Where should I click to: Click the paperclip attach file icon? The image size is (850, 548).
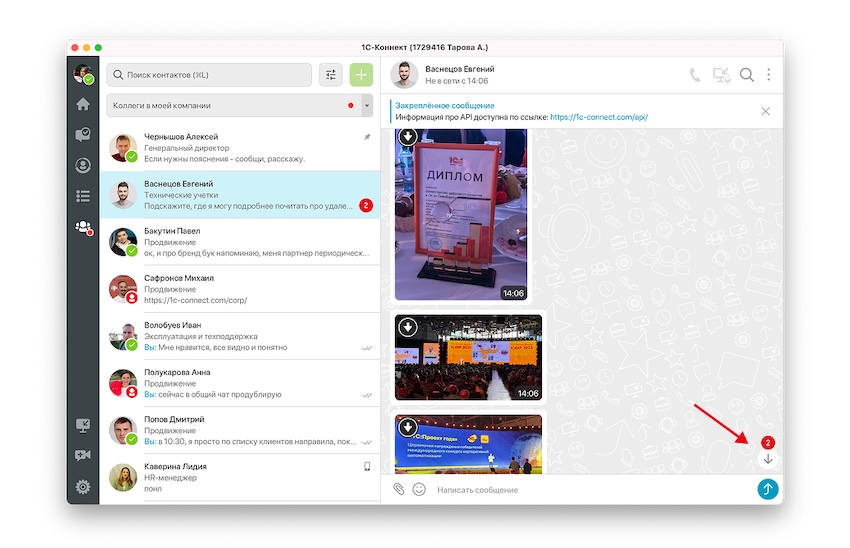point(398,489)
